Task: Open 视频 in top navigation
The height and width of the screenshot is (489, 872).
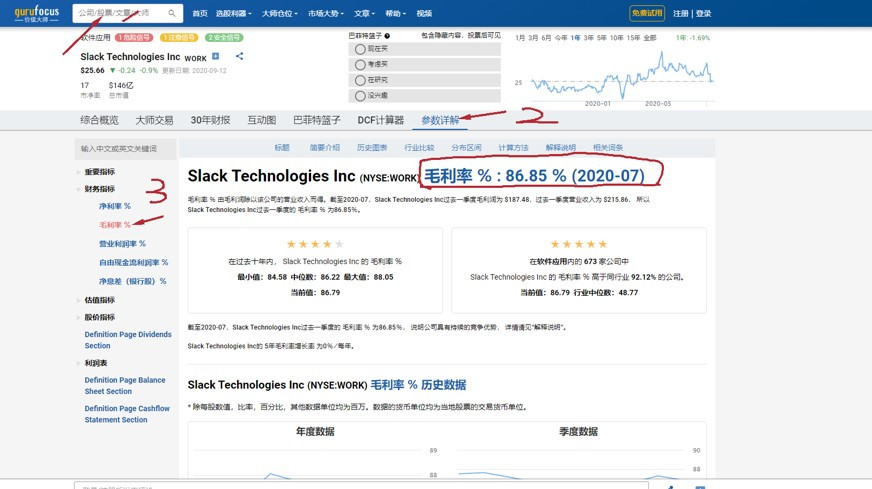Action: [x=424, y=13]
